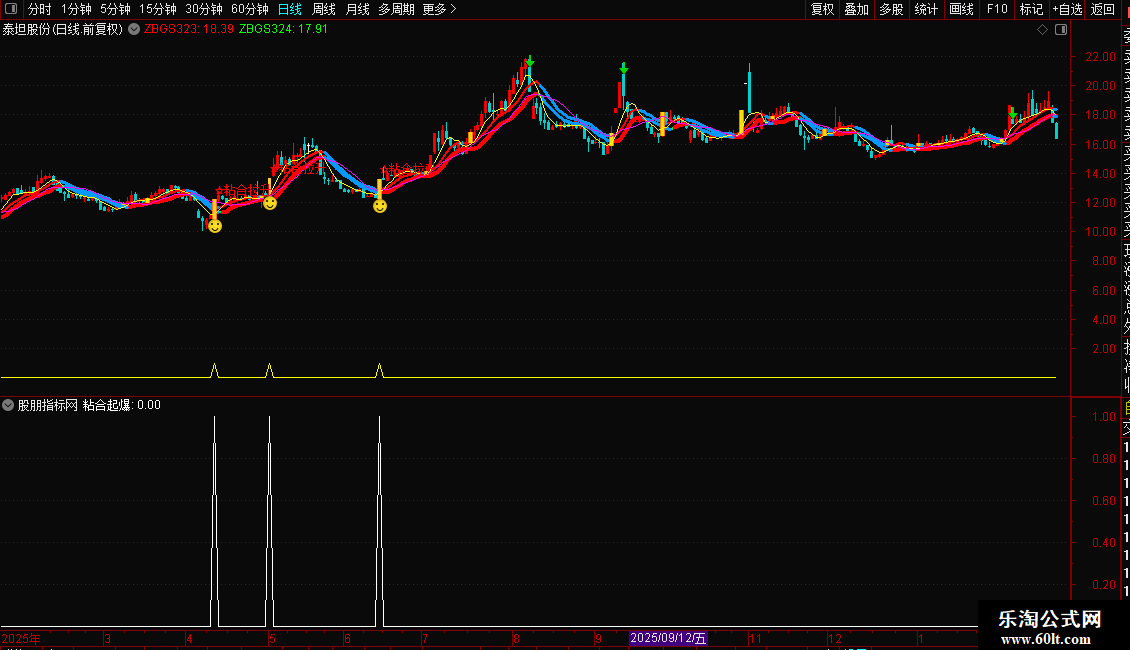The image size is (1130, 650).
Task: Select the 1分钟 period tab
Action: click(76, 9)
